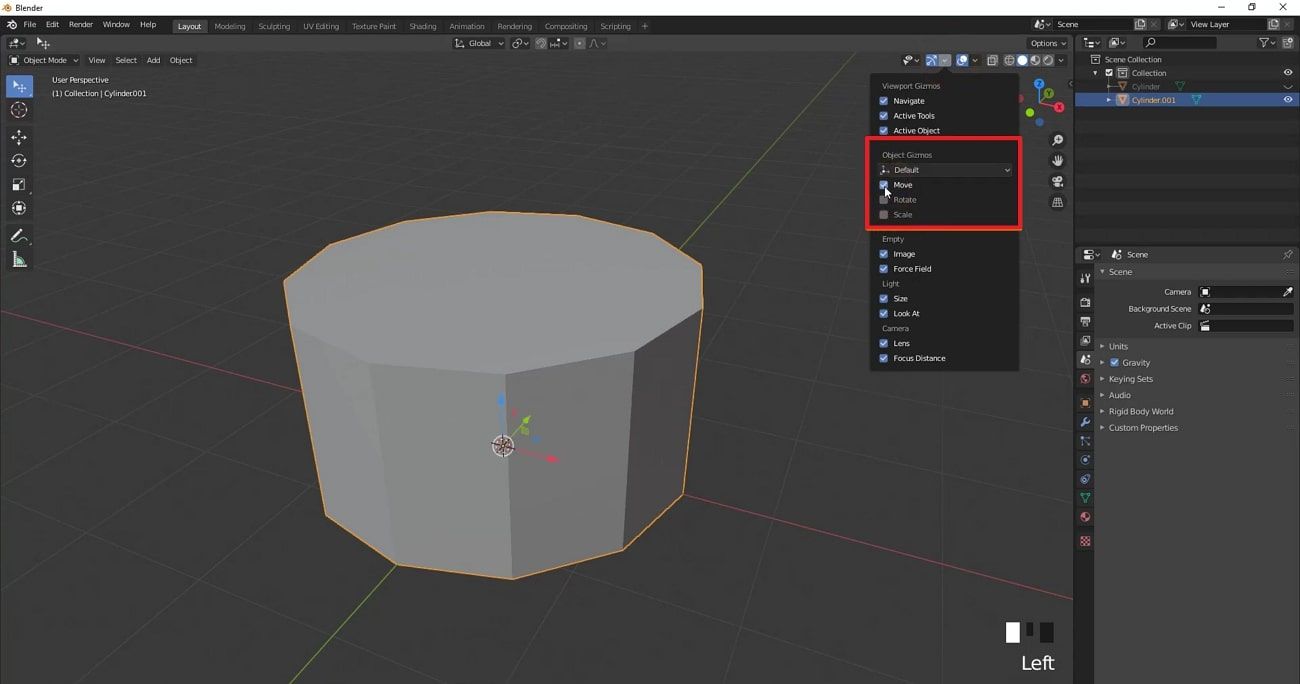1300x684 pixels.
Task: Open the Options popover in the header
Action: pyautogui.click(x=1046, y=43)
